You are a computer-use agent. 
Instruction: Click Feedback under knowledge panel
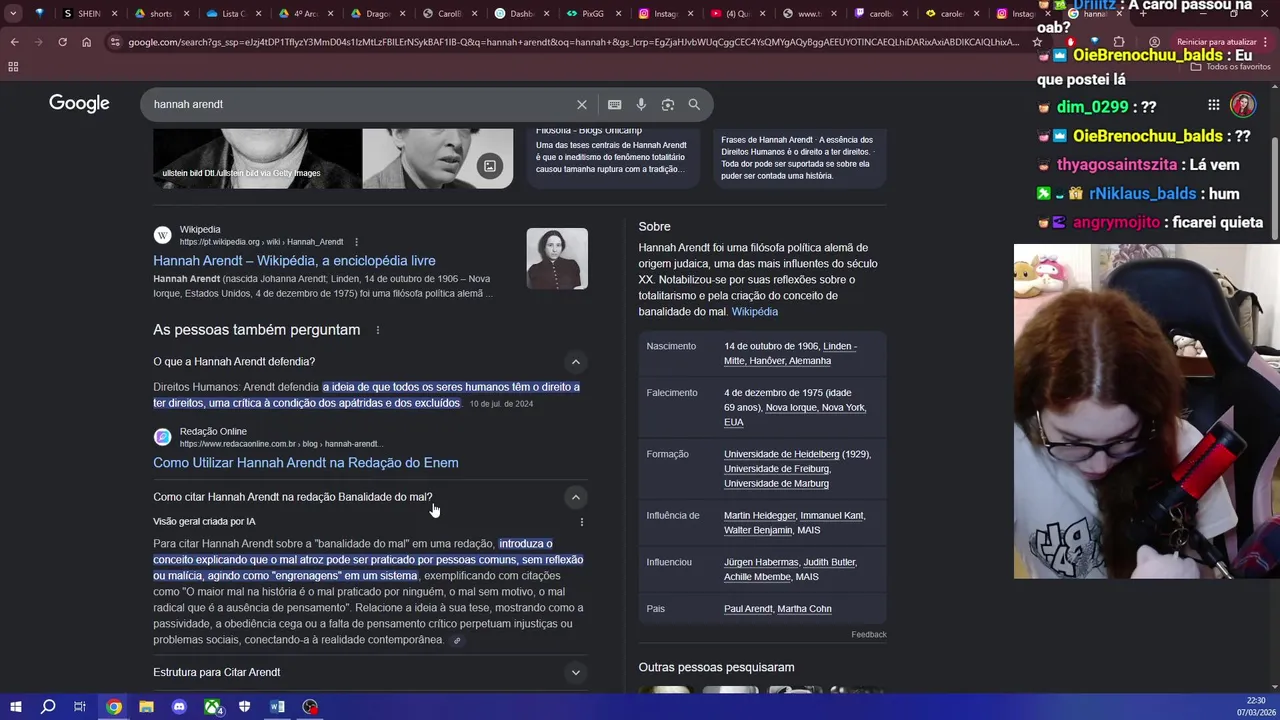click(x=869, y=635)
